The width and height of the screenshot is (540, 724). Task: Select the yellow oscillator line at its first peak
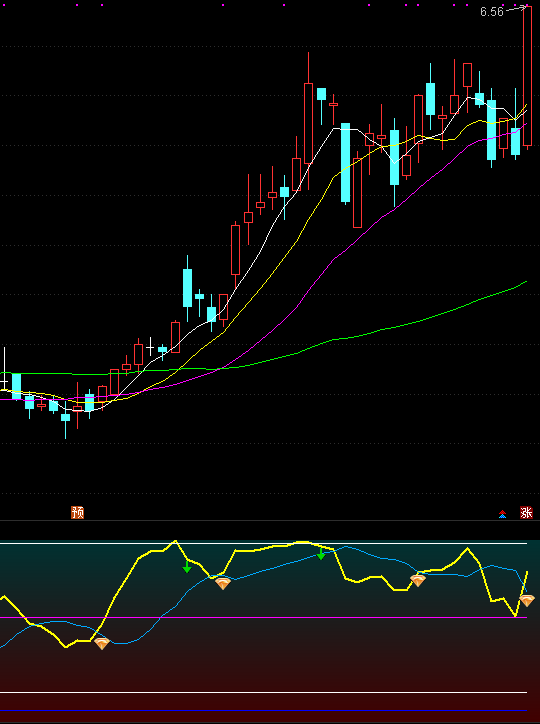pos(175,541)
